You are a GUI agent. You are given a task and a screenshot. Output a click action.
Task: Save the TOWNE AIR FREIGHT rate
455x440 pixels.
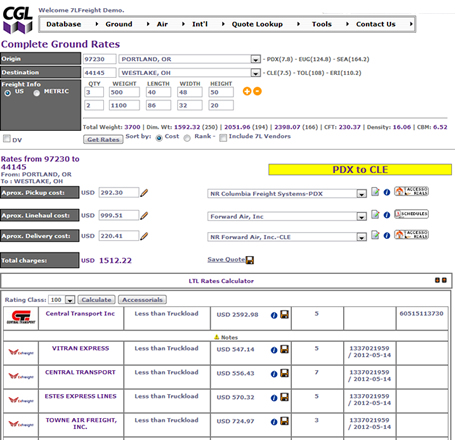coord(284,421)
